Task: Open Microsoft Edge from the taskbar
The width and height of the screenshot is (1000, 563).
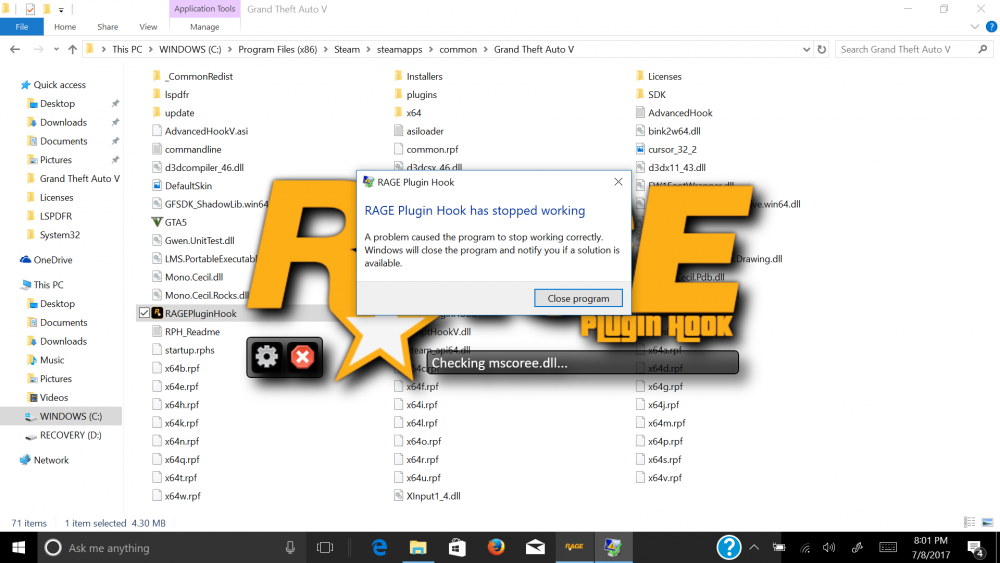Action: (379, 547)
